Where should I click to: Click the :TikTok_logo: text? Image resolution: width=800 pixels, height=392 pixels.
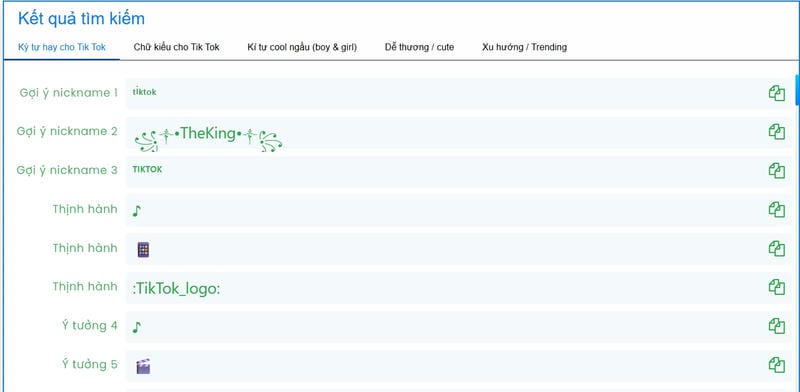(x=176, y=289)
